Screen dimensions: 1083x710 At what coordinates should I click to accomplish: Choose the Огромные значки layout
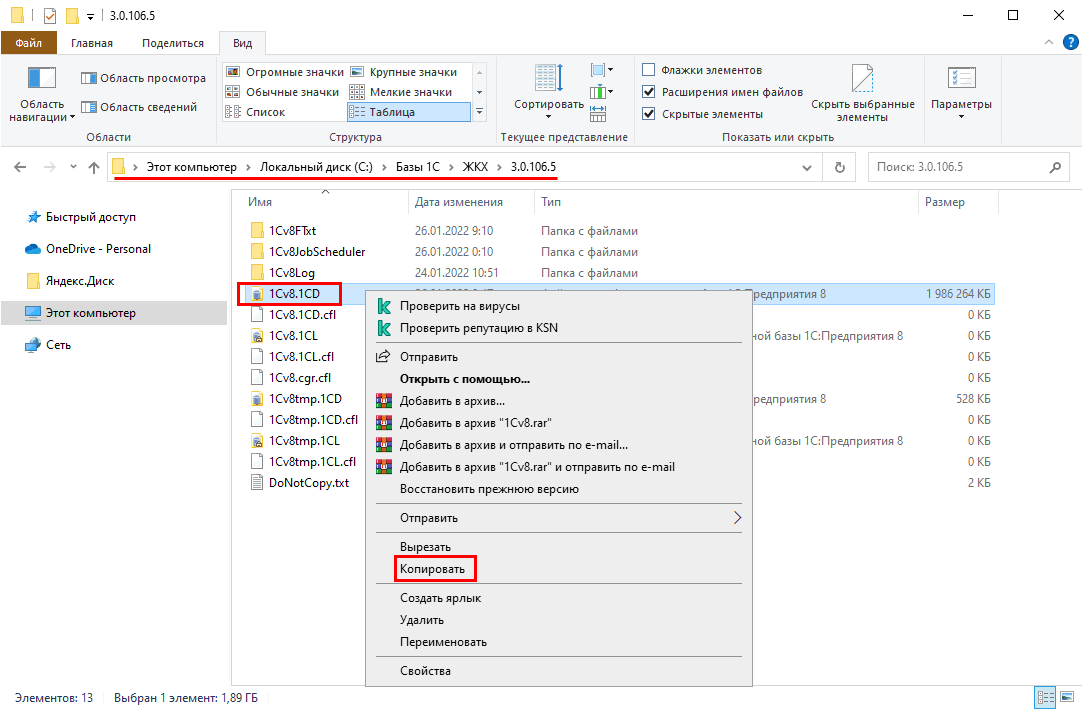pos(285,72)
